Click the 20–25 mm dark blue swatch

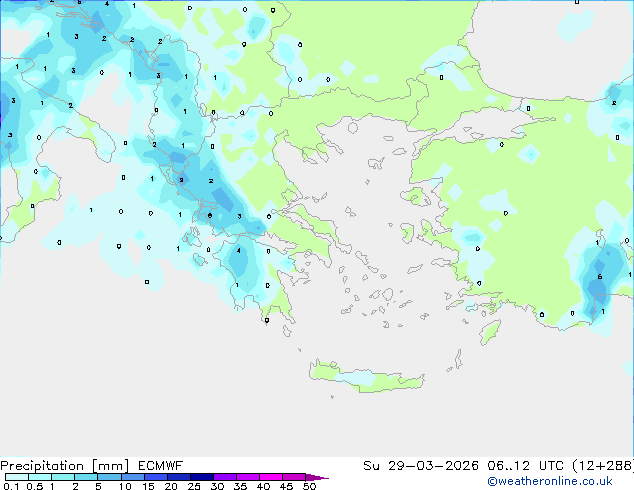(178, 477)
